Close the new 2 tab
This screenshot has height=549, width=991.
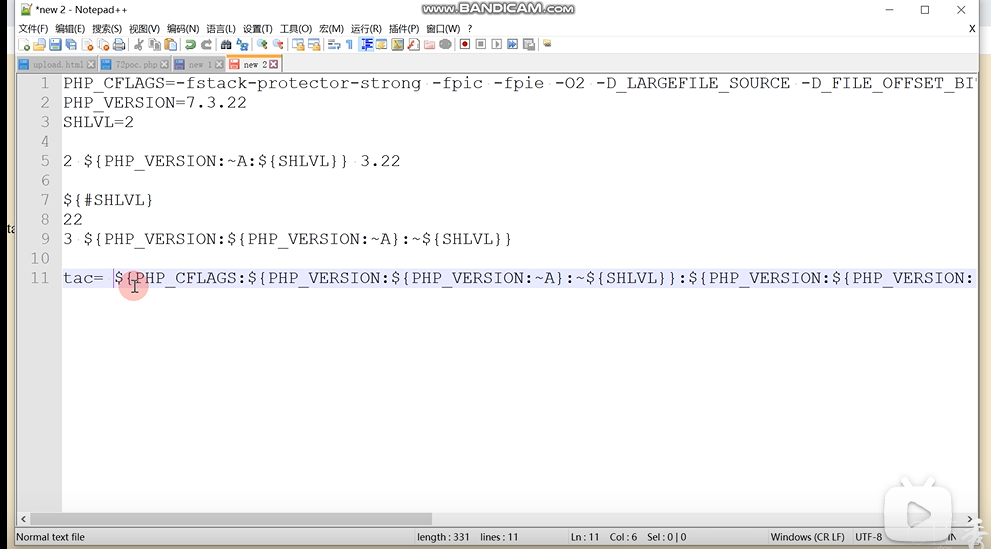pyautogui.click(x=274, y=64)
